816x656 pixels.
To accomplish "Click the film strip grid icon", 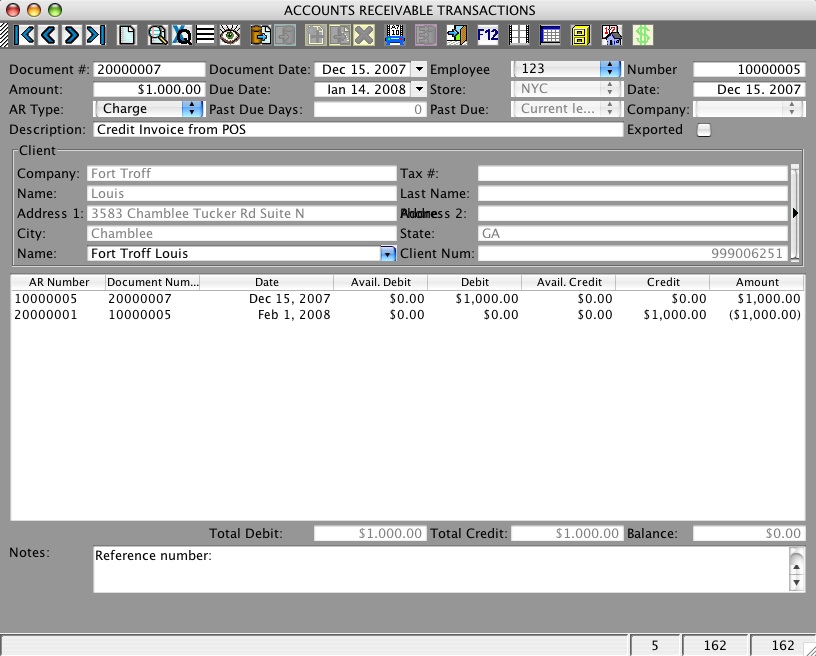I will [519, 35].
